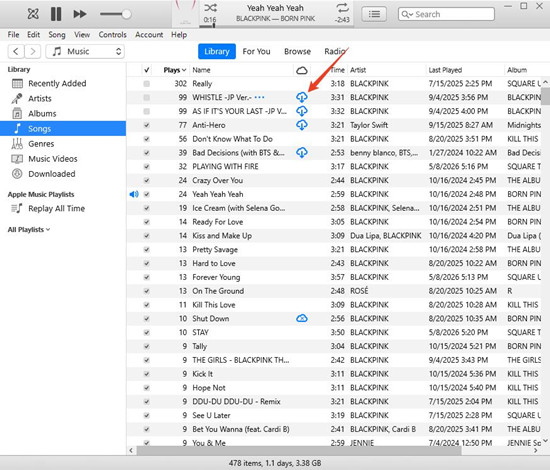Sort by the Time column header
Image resolution: width=550 pixels, height=470 pixels.
pos(338,70)
